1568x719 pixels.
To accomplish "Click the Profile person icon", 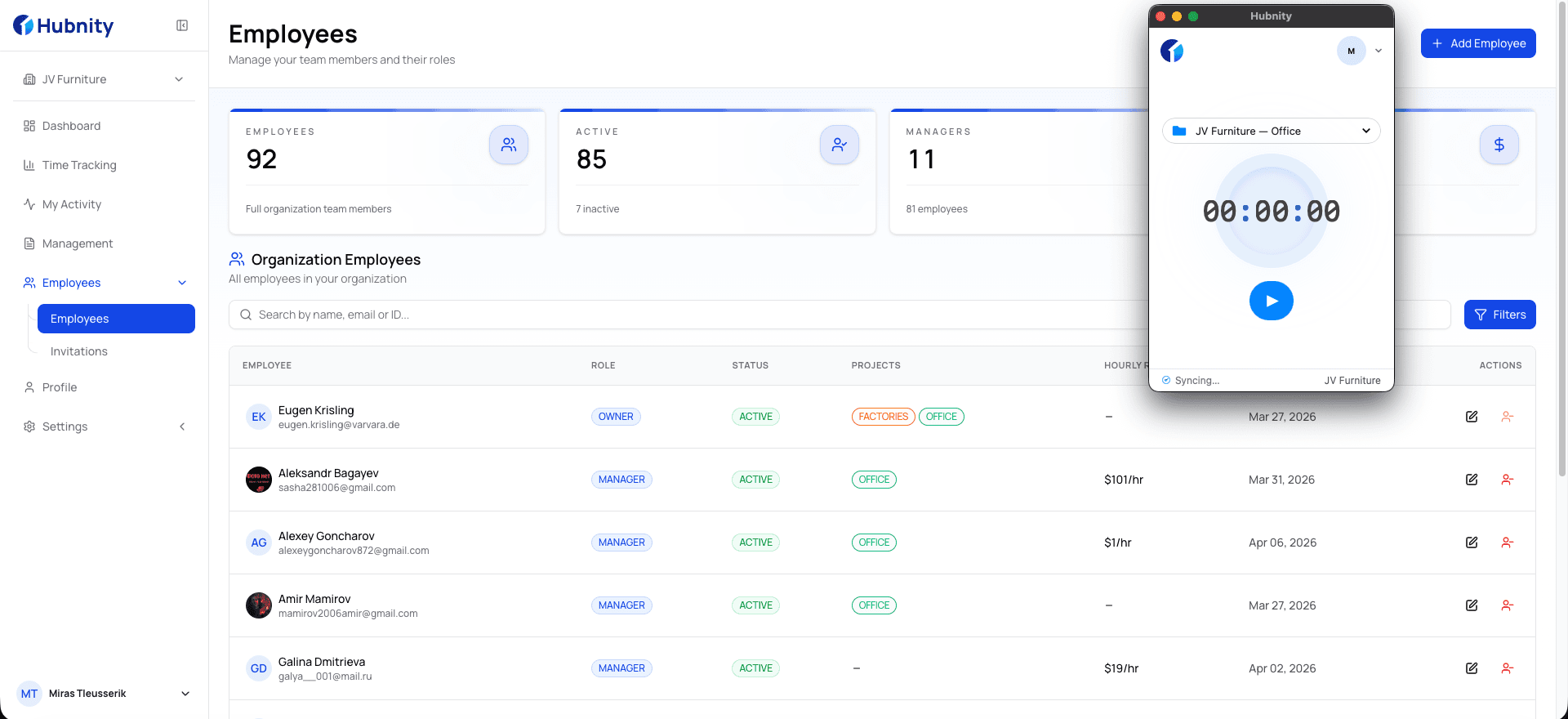I will pos(29,387).
